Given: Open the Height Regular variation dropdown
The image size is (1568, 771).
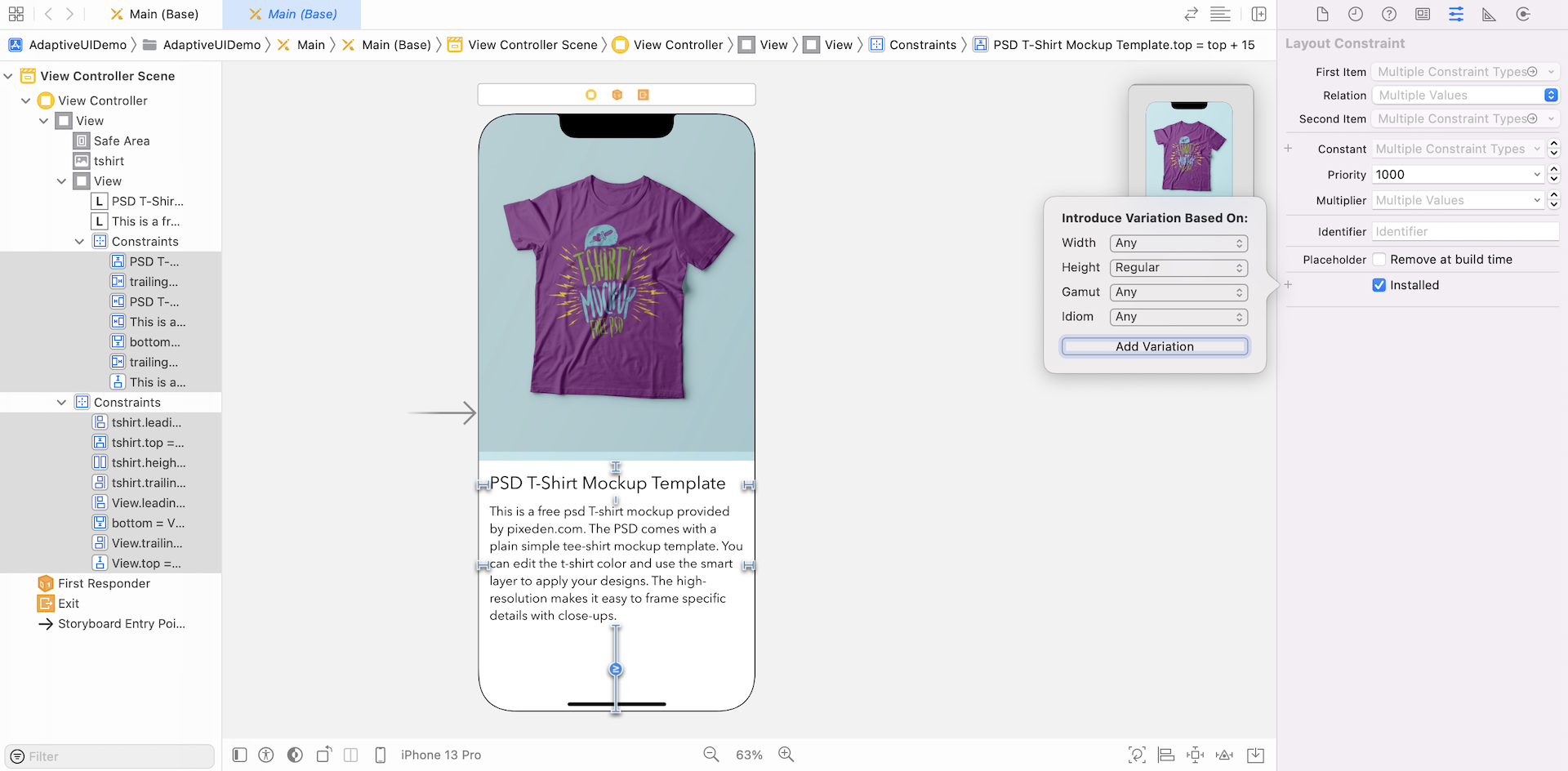Looking at the screenshot, I should pos(1178,268).
